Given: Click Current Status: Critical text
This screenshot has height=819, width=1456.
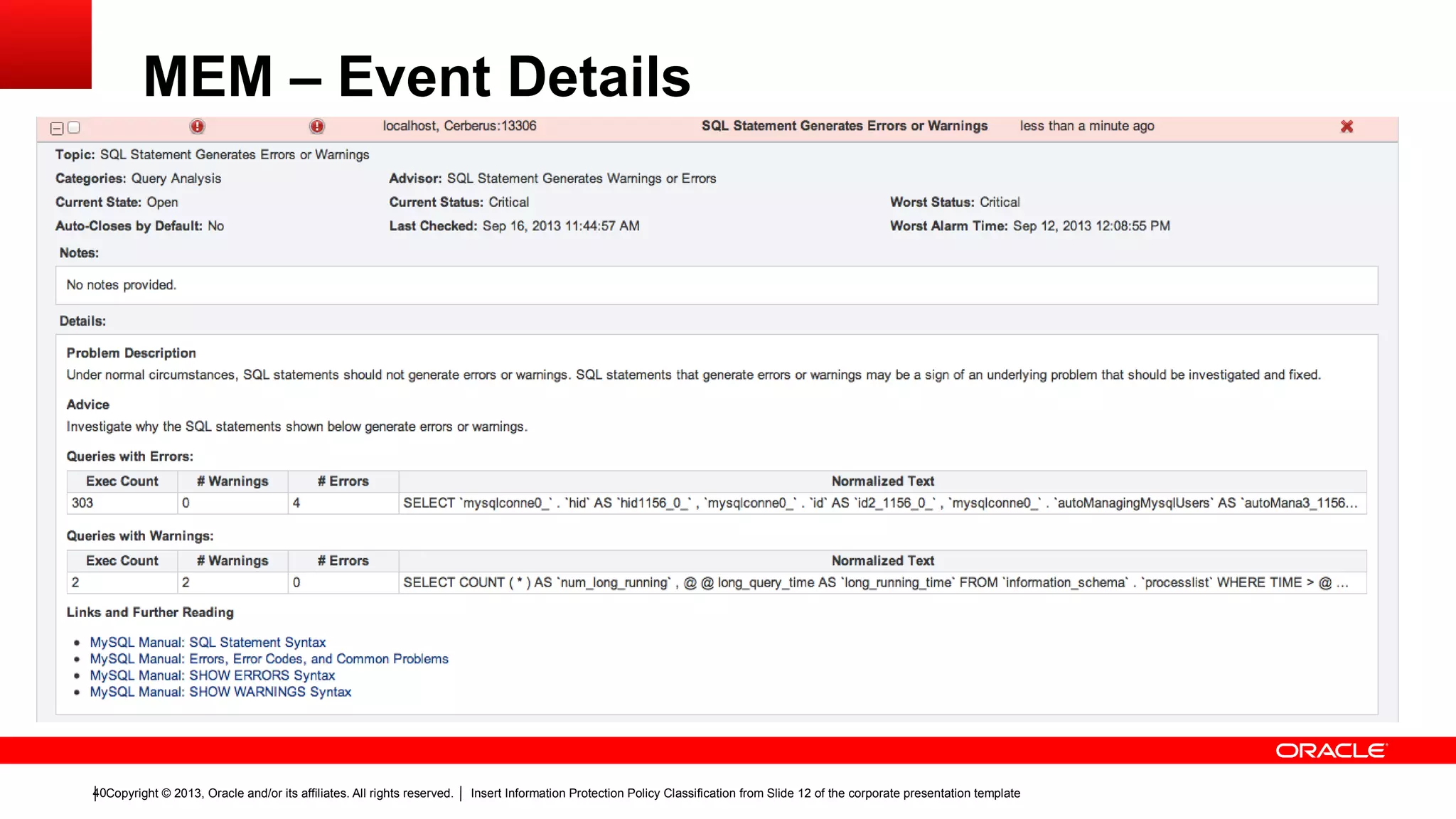Looking at the screenshot, I should pos(459,202).
